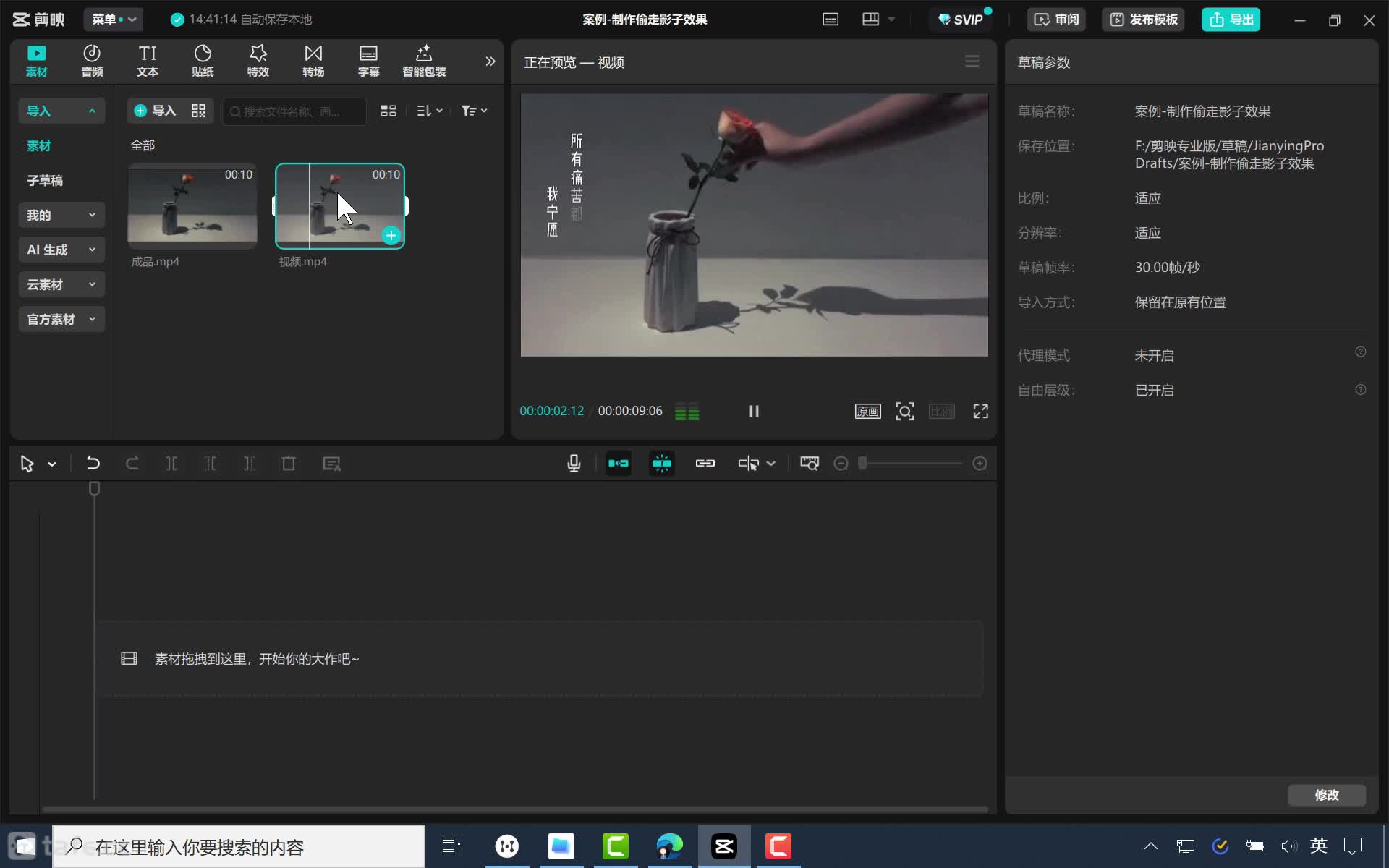Toggle grid view for media list

(388, 111)
